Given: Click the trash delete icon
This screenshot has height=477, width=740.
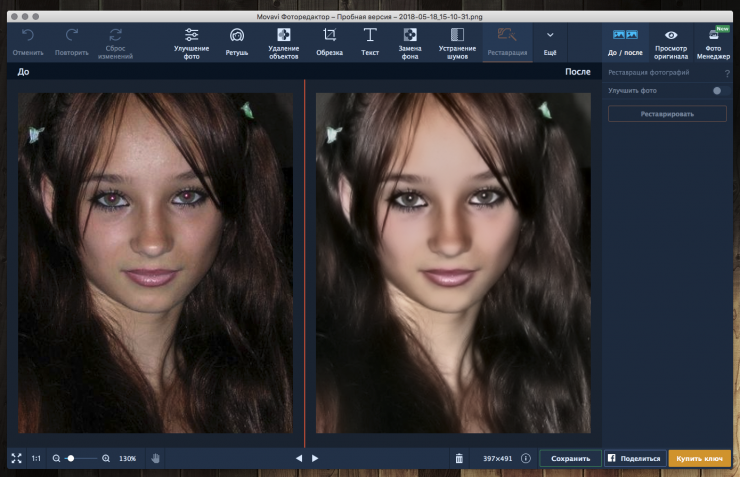Looking at the screenshot, I should pos(459,458).
